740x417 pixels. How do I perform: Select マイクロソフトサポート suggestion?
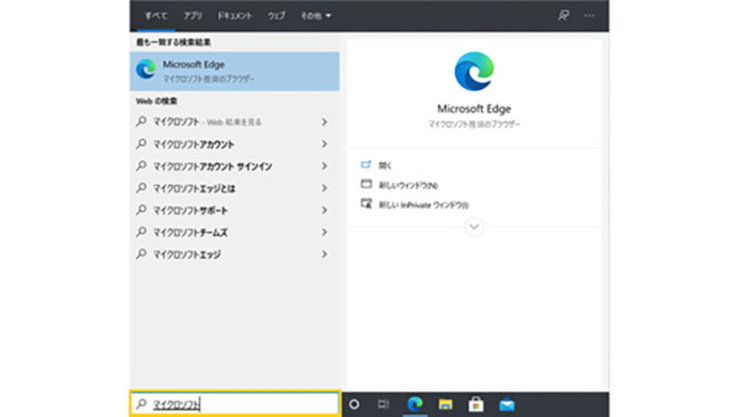click(235, 210)
